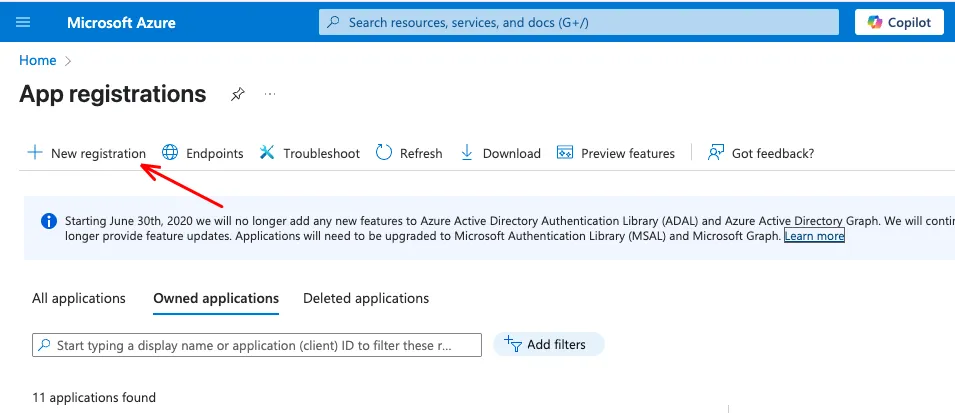Switch to the All applications tab

point(79,298)
